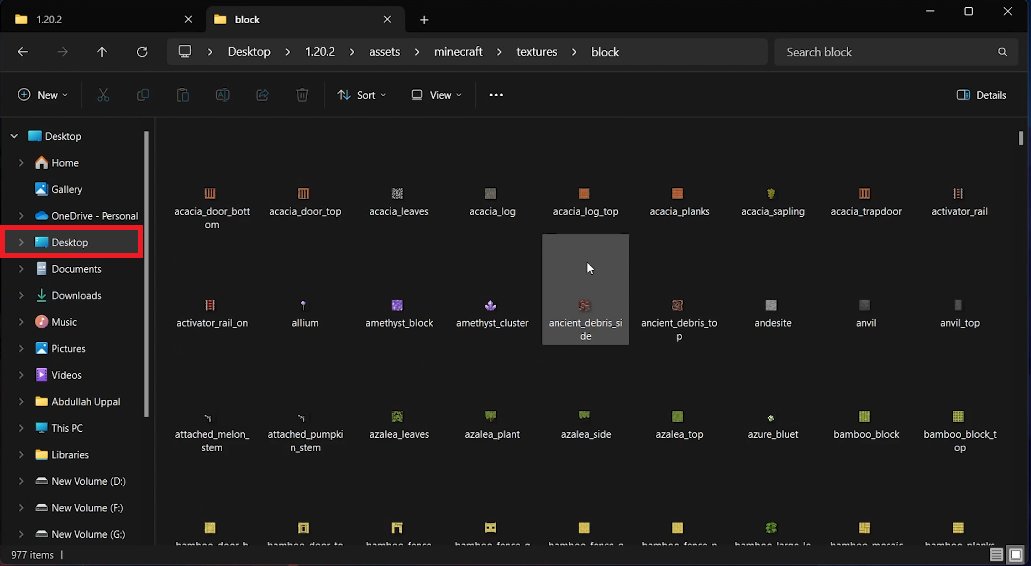Expand the This PC tree node

click(x=21, y=428)
